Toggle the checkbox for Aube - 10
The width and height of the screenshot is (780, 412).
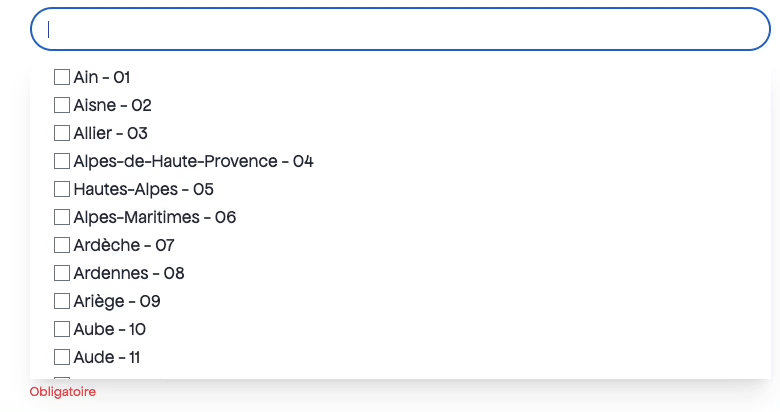pyautogui.click(x=62, y=329)
